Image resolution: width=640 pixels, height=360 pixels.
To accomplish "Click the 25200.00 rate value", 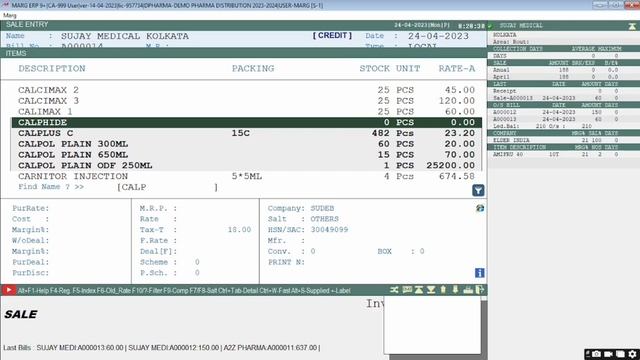I will pyautogui.click(x=451, y=165).
